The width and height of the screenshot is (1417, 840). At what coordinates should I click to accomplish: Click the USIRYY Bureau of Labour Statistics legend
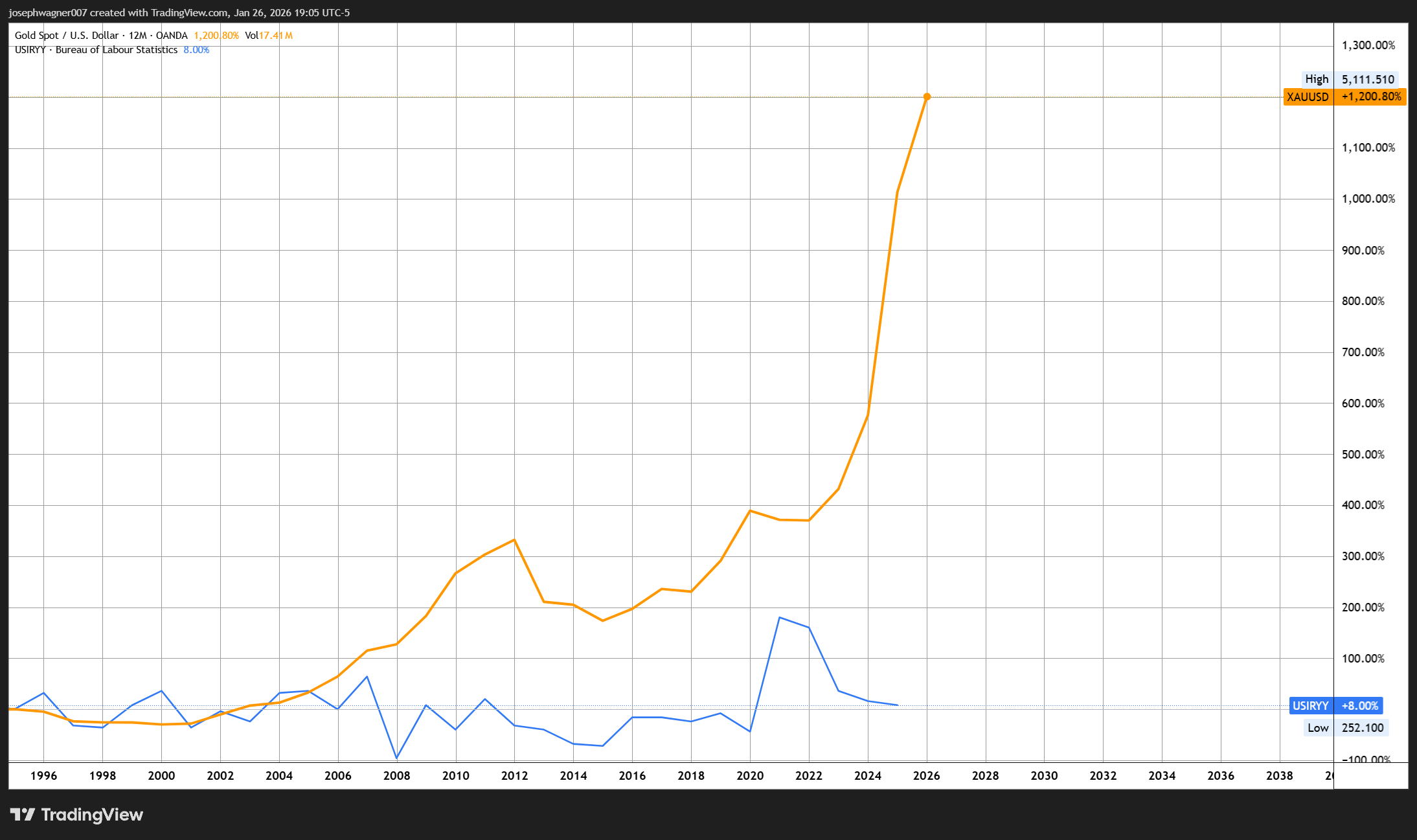click(96, 50)
